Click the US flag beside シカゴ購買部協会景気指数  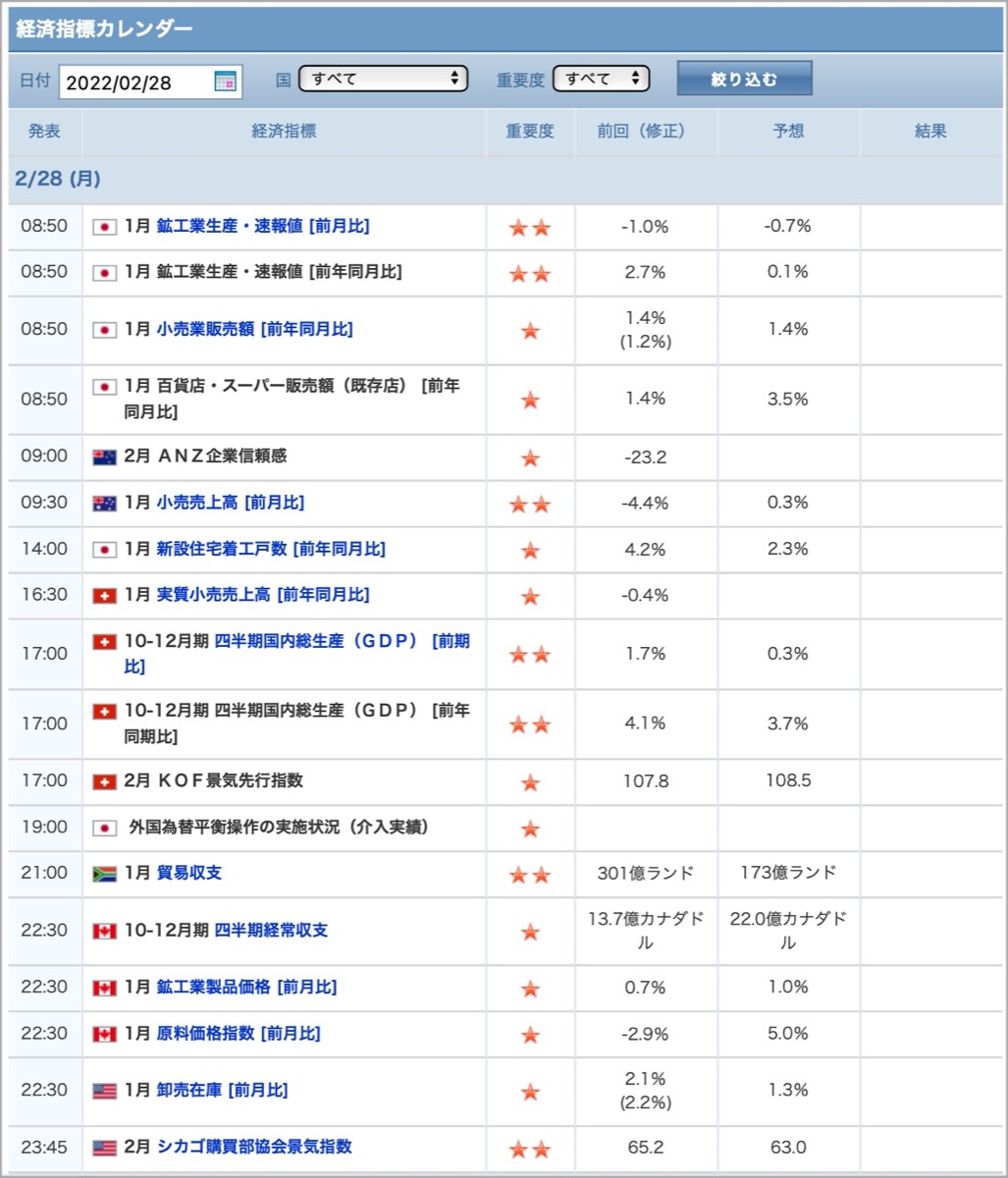(x=104, y=1148)
